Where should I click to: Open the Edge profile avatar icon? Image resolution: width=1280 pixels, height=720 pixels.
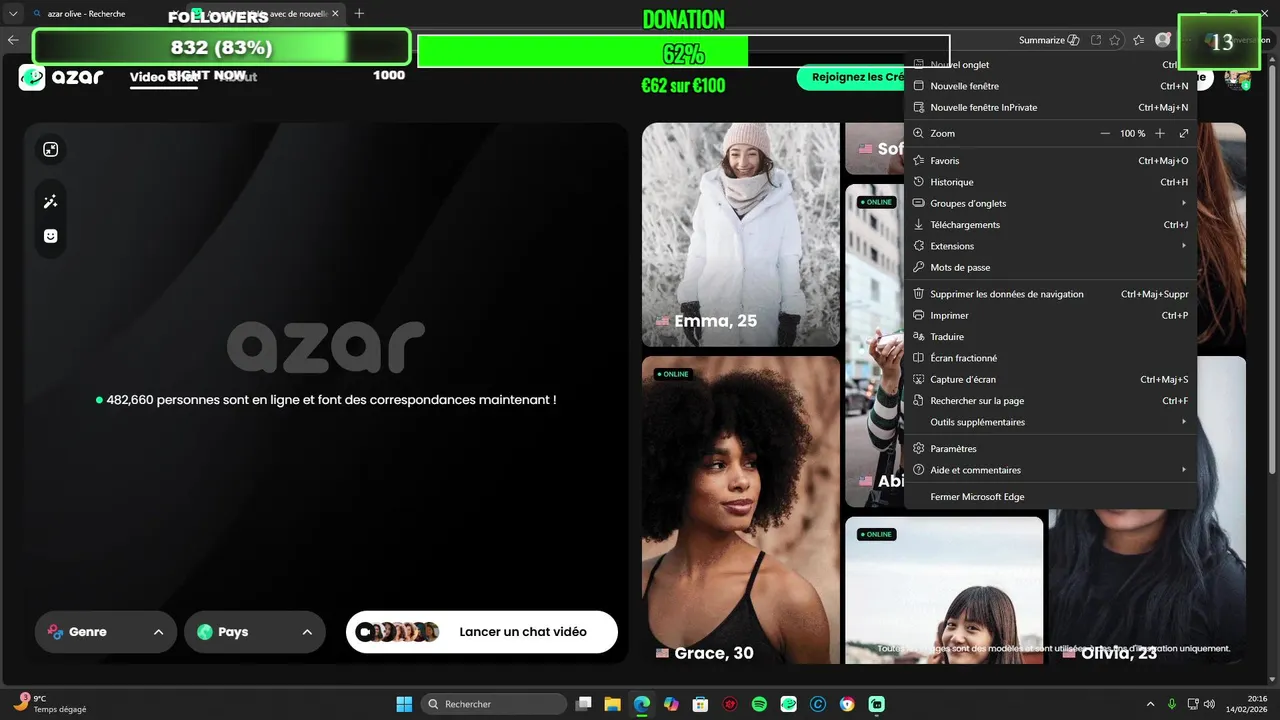point(1162,40)
